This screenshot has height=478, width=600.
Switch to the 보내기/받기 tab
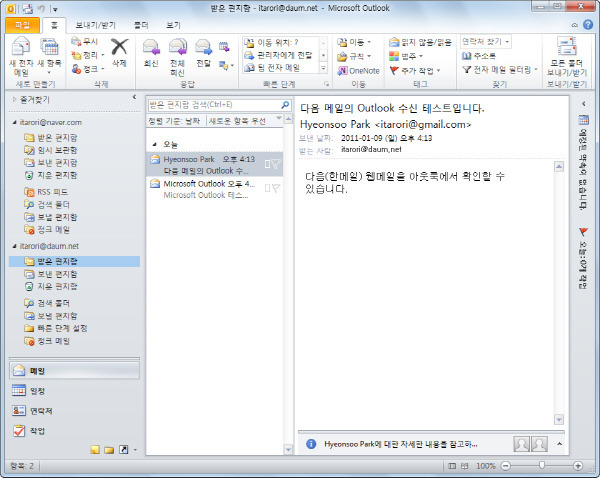tap(95, 25)
